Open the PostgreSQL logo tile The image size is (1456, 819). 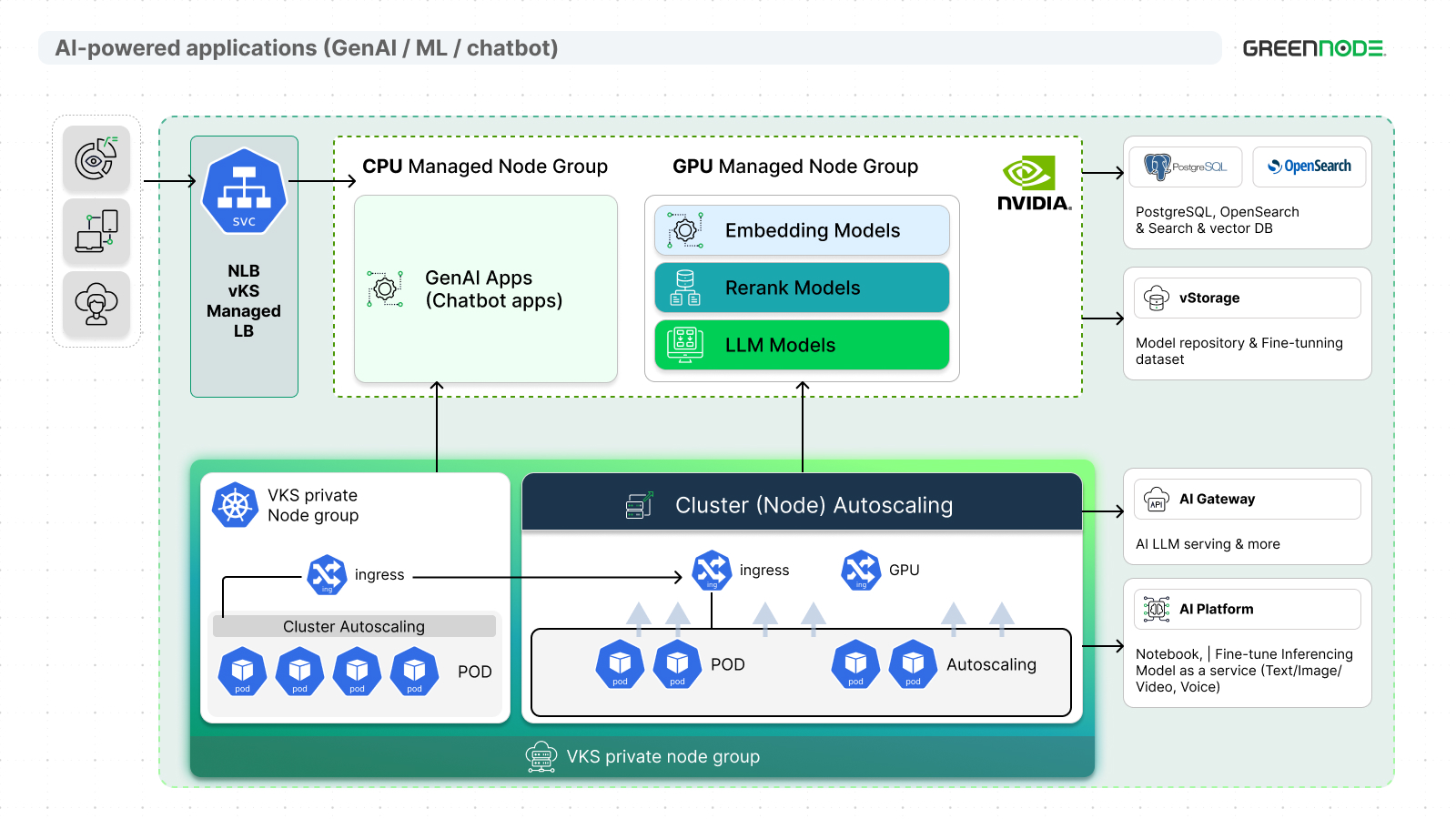1186,167
